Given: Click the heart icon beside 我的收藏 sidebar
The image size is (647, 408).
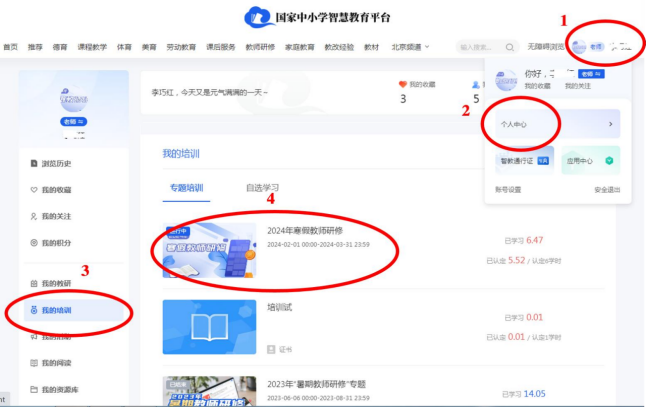Looking at the screenshot, I should pyautogui.click(x=34, y=190).
